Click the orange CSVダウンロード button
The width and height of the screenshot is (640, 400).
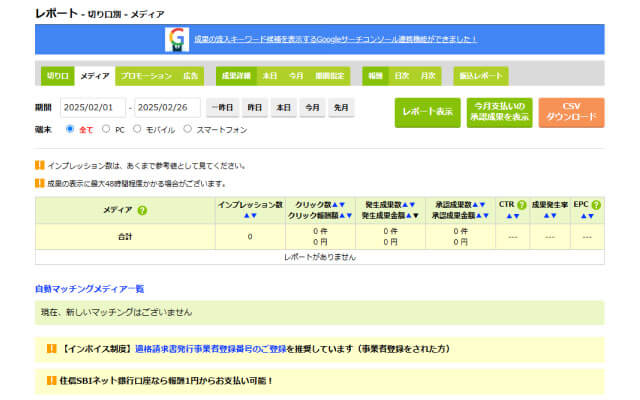coord(571,112)
